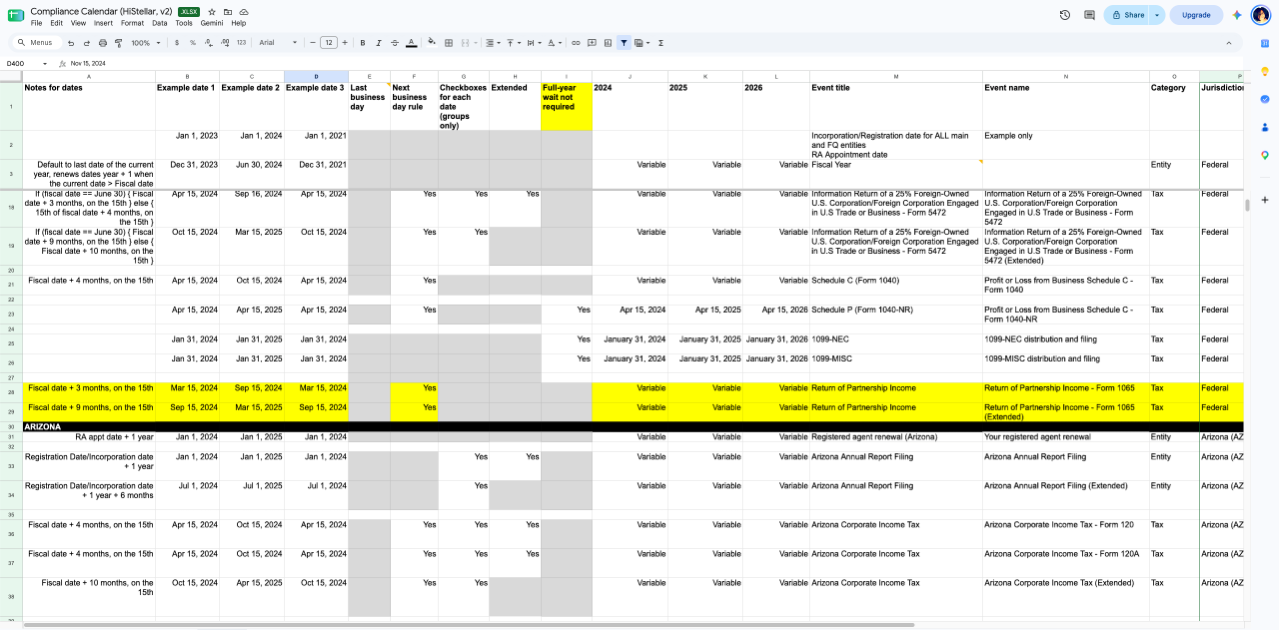Open the Data menu

point(160,23)
